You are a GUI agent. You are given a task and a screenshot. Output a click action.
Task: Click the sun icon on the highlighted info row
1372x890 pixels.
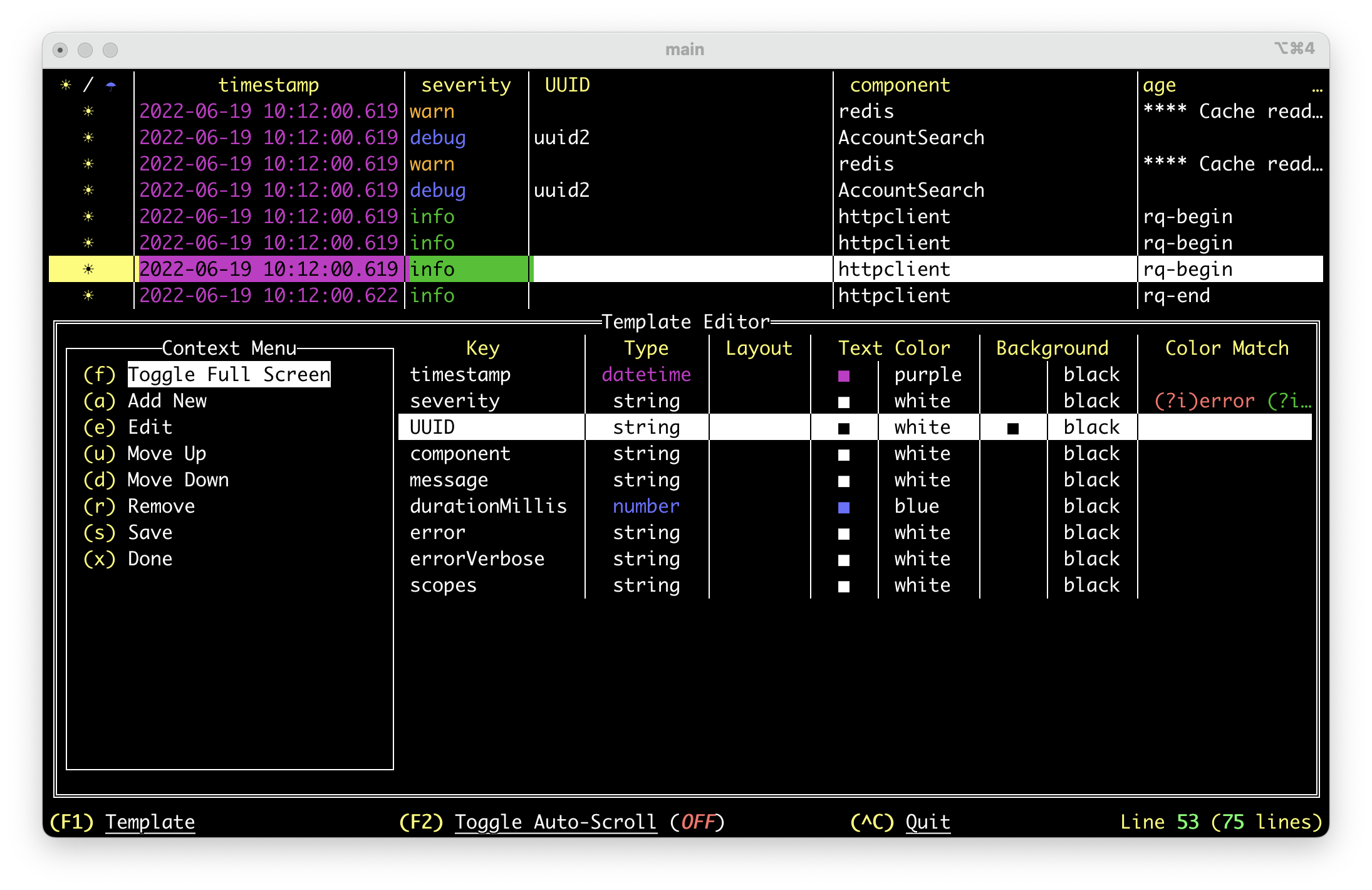(88, 270)
